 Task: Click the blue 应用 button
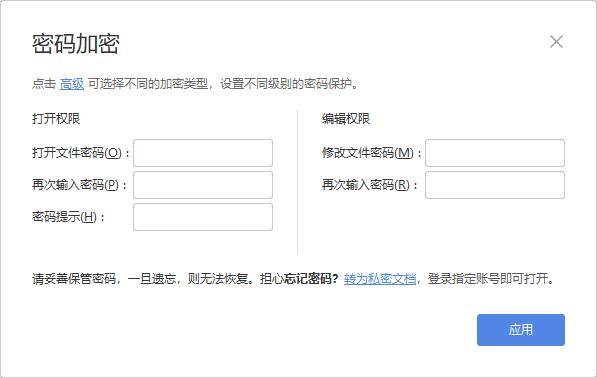520,330
